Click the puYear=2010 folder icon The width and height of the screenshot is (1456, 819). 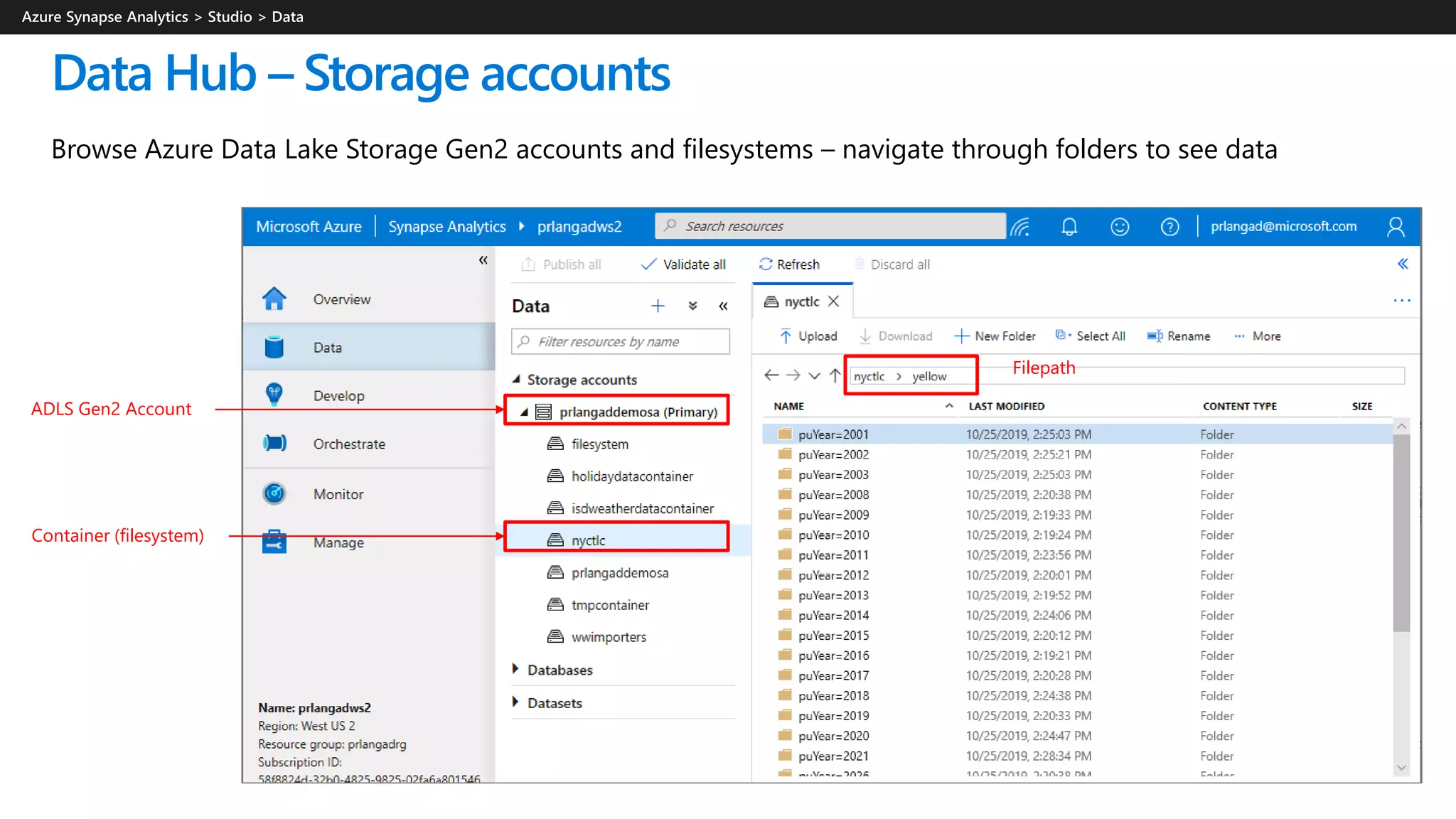click(x=785, y=534)
